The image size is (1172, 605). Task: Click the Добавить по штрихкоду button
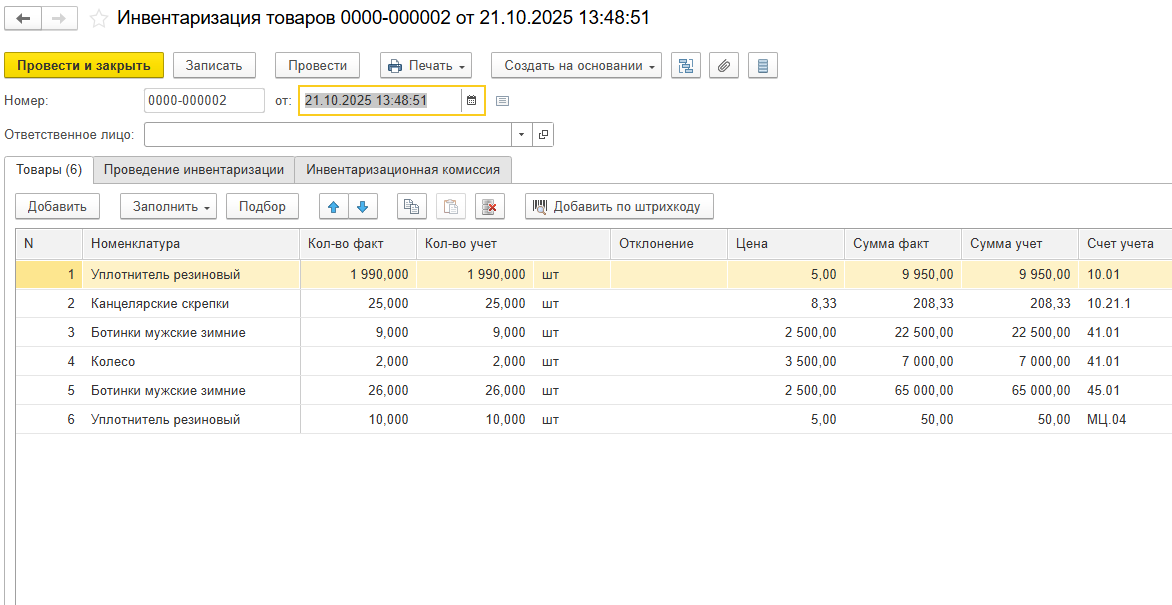(x=619, y=207)
